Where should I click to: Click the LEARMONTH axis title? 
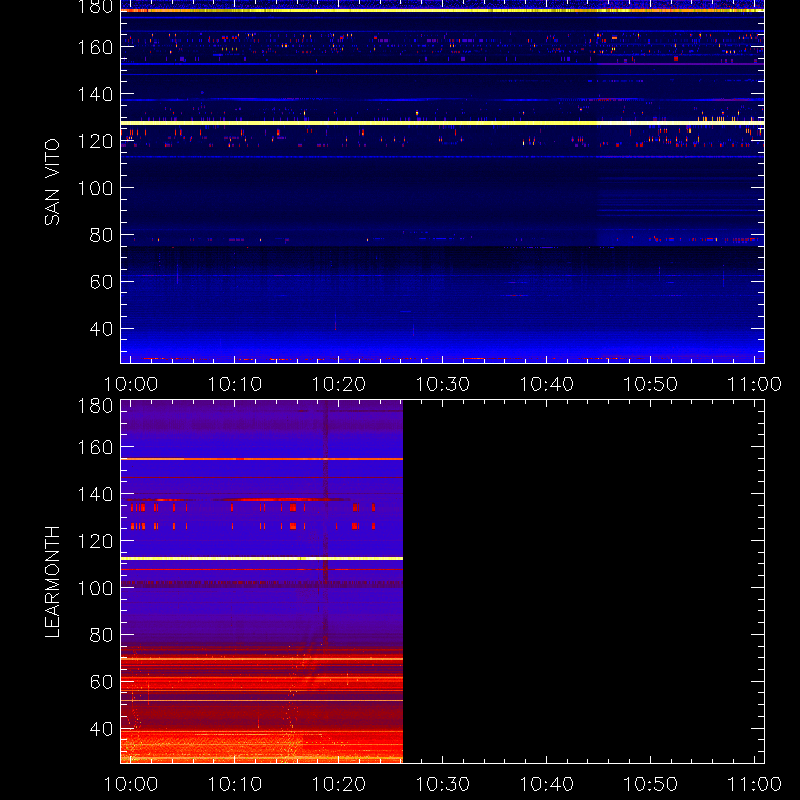coord(52,582)
